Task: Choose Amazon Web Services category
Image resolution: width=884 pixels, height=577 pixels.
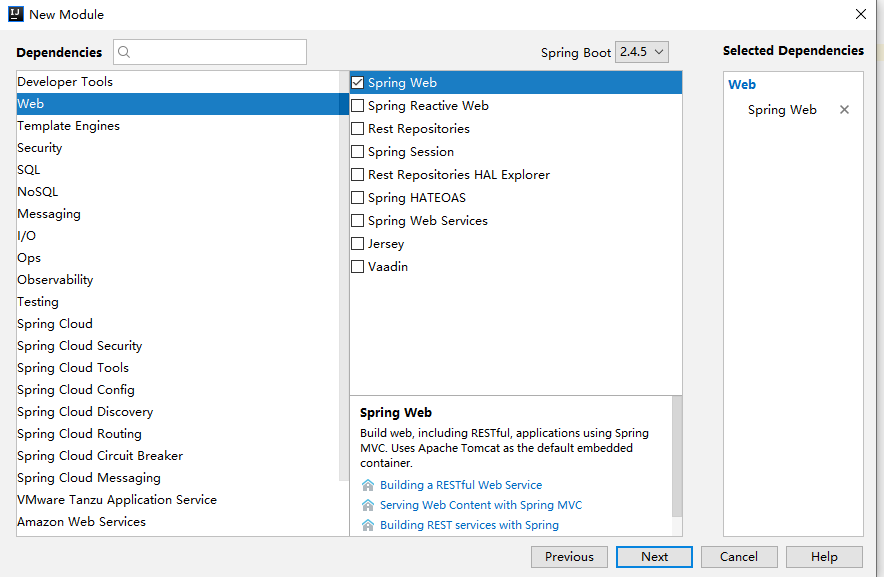Action: tap(178, 522)
